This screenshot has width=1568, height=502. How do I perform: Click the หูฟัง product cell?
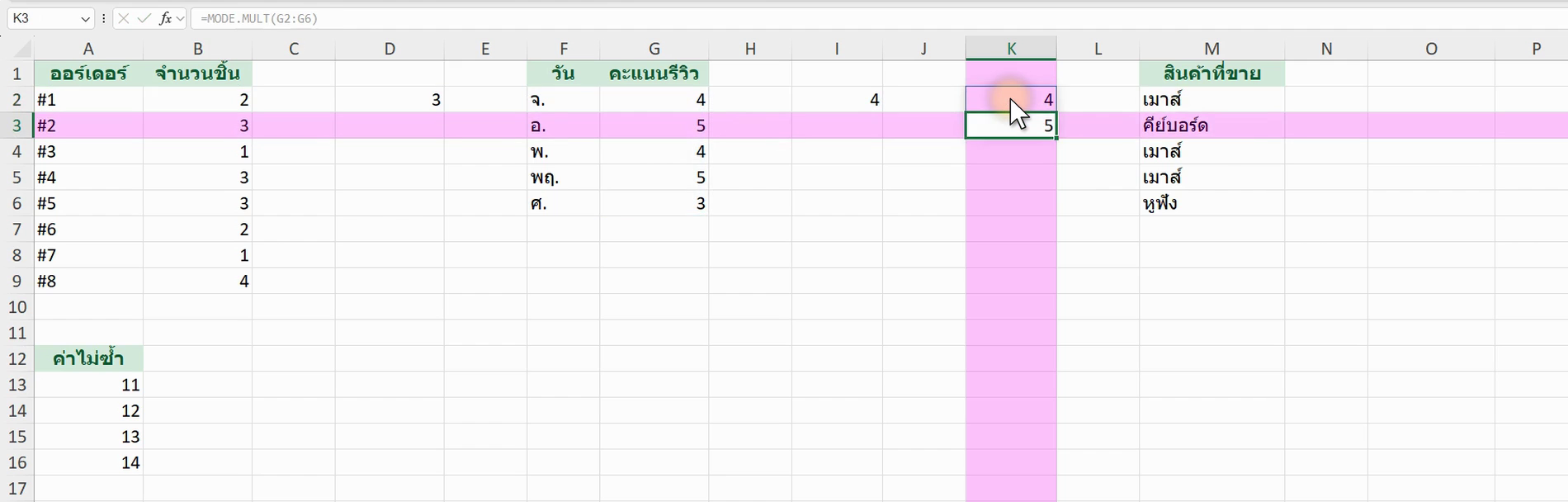(1211, 203)
